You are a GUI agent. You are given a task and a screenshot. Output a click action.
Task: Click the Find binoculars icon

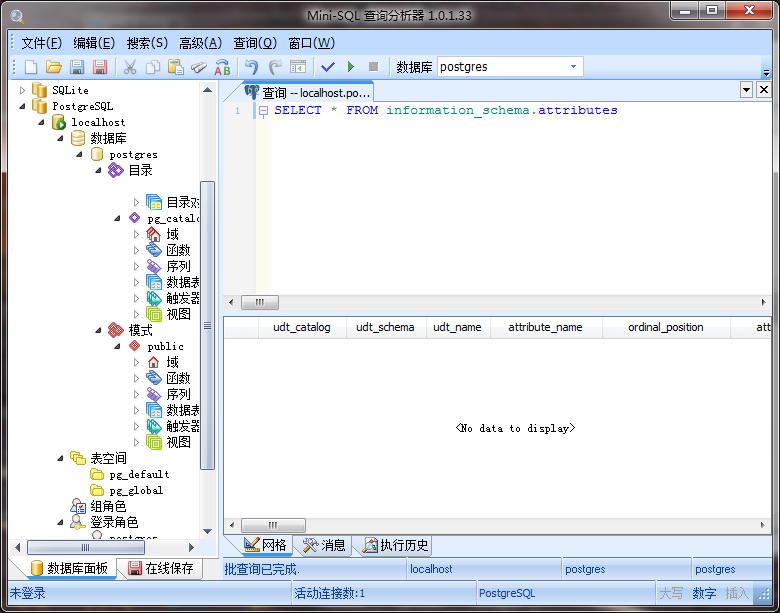coord(199,67)
